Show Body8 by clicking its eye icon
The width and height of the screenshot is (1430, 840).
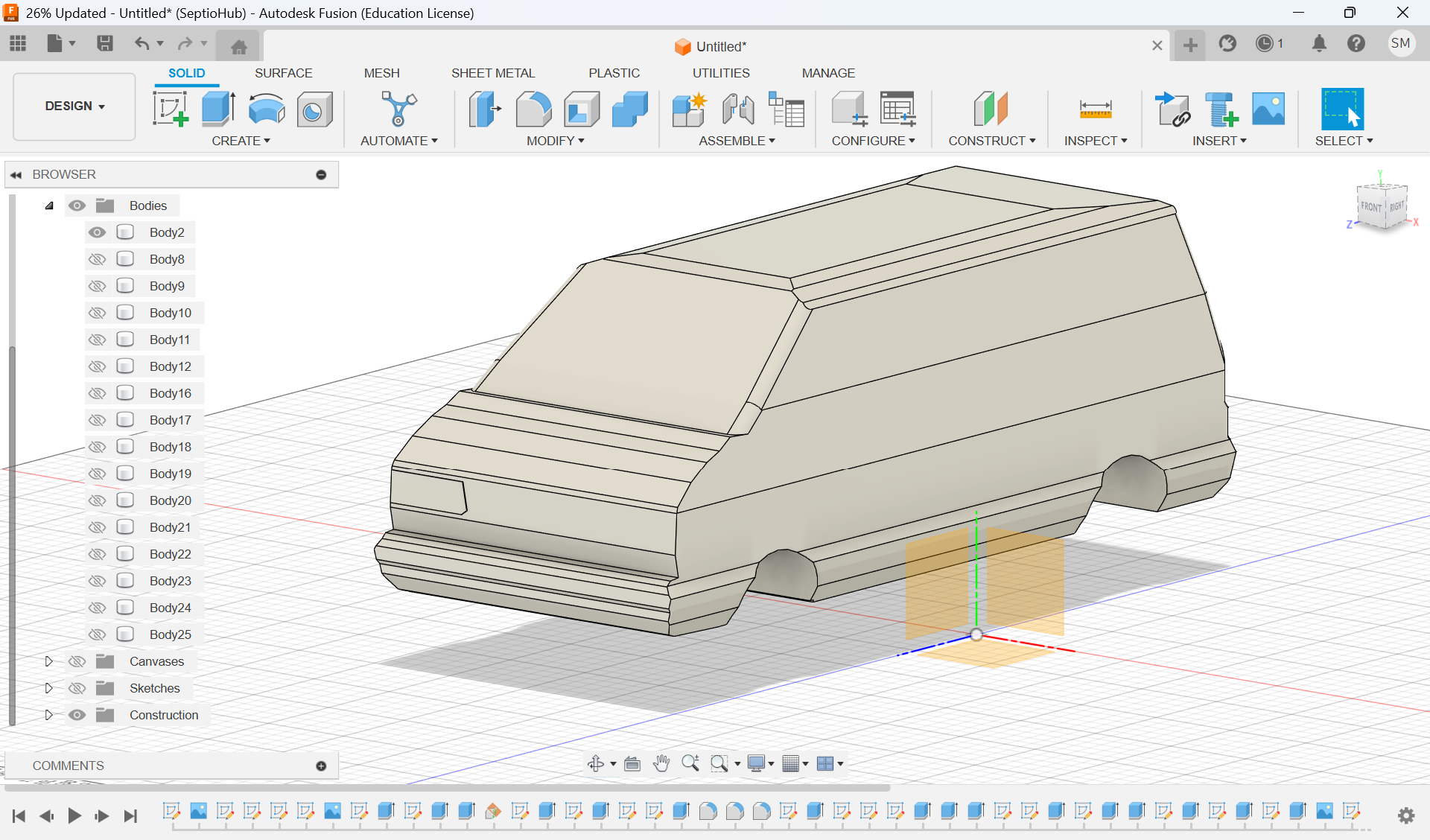[x=98, y=258]
